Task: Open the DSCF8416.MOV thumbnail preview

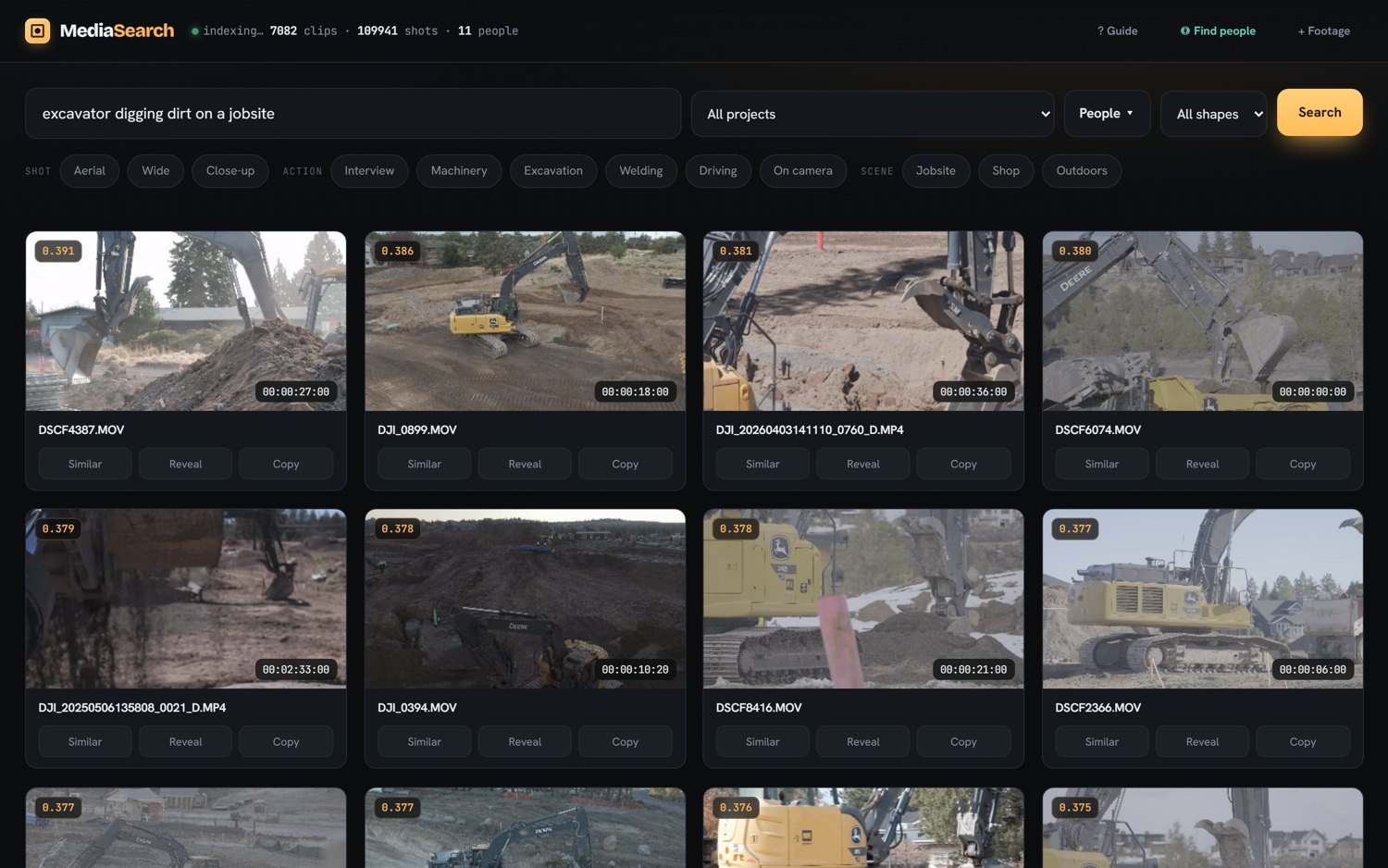Action: click(863, 599)
